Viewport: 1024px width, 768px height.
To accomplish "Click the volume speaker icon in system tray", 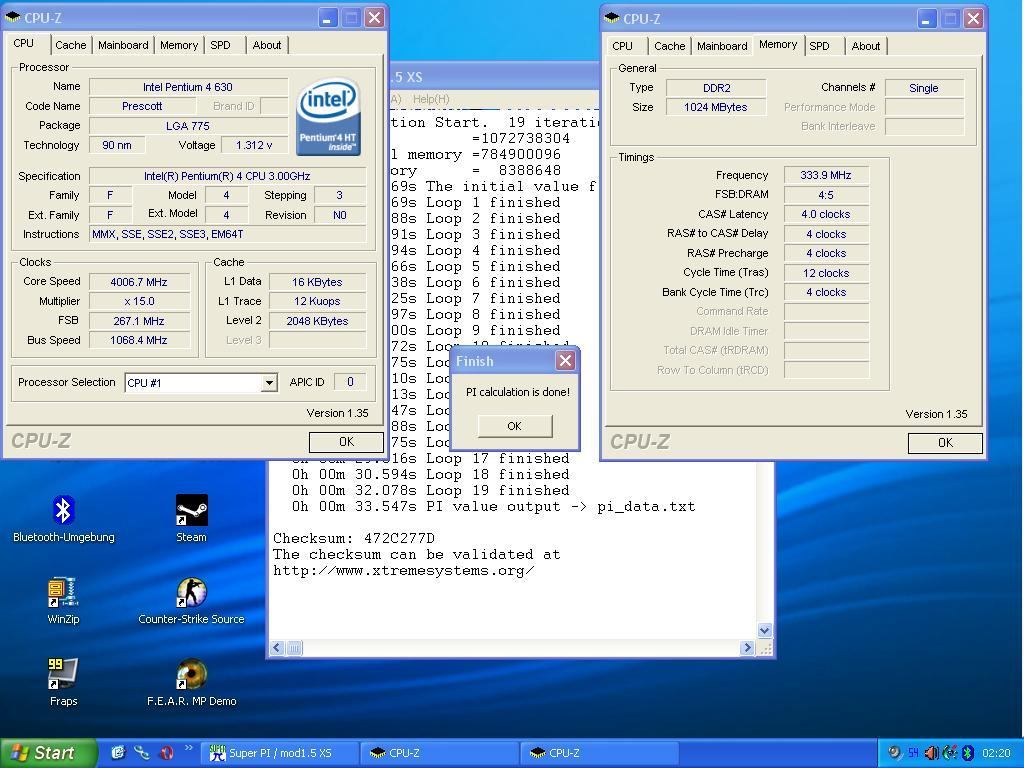I will (x=931, y=753).
